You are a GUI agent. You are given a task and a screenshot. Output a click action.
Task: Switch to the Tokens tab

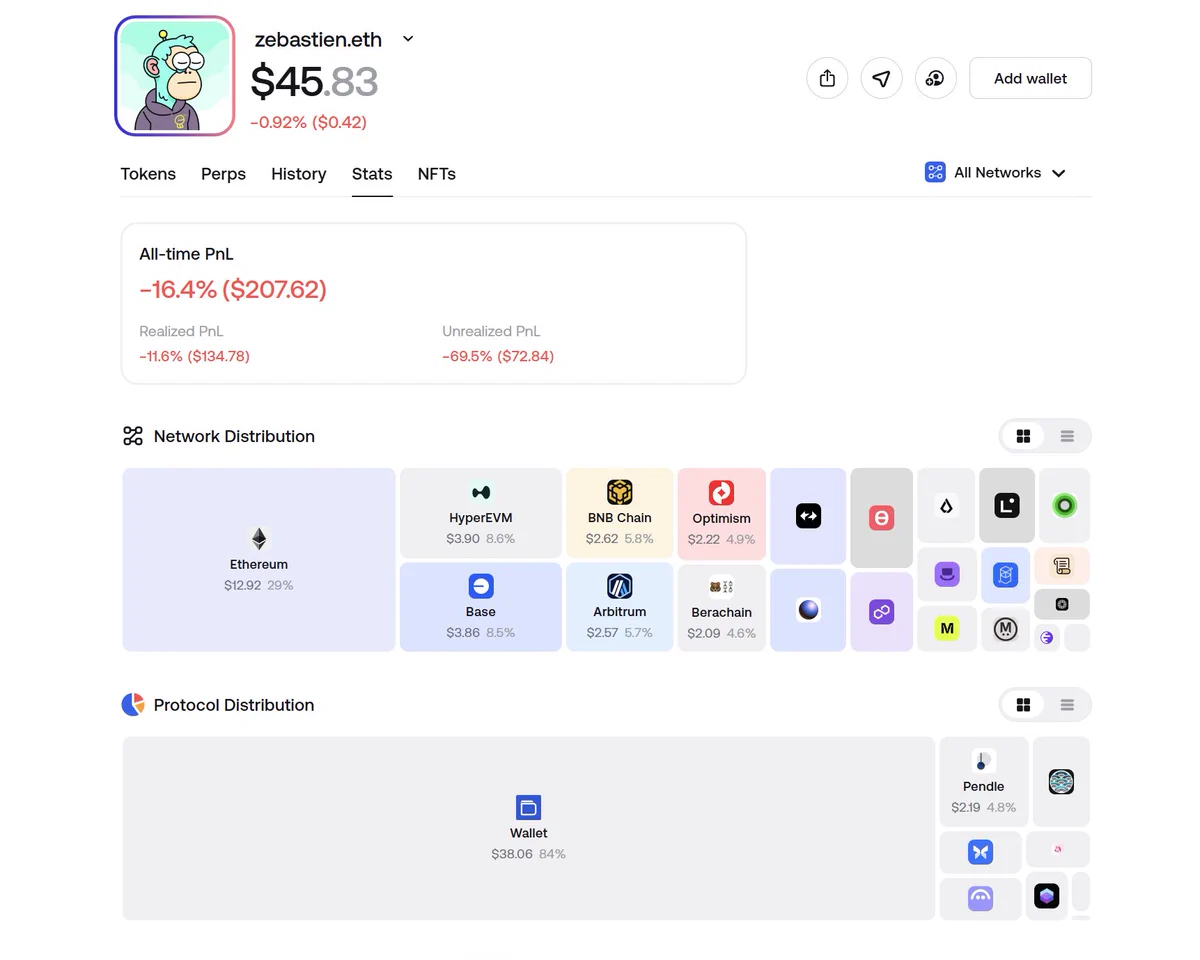click(148, 174)
